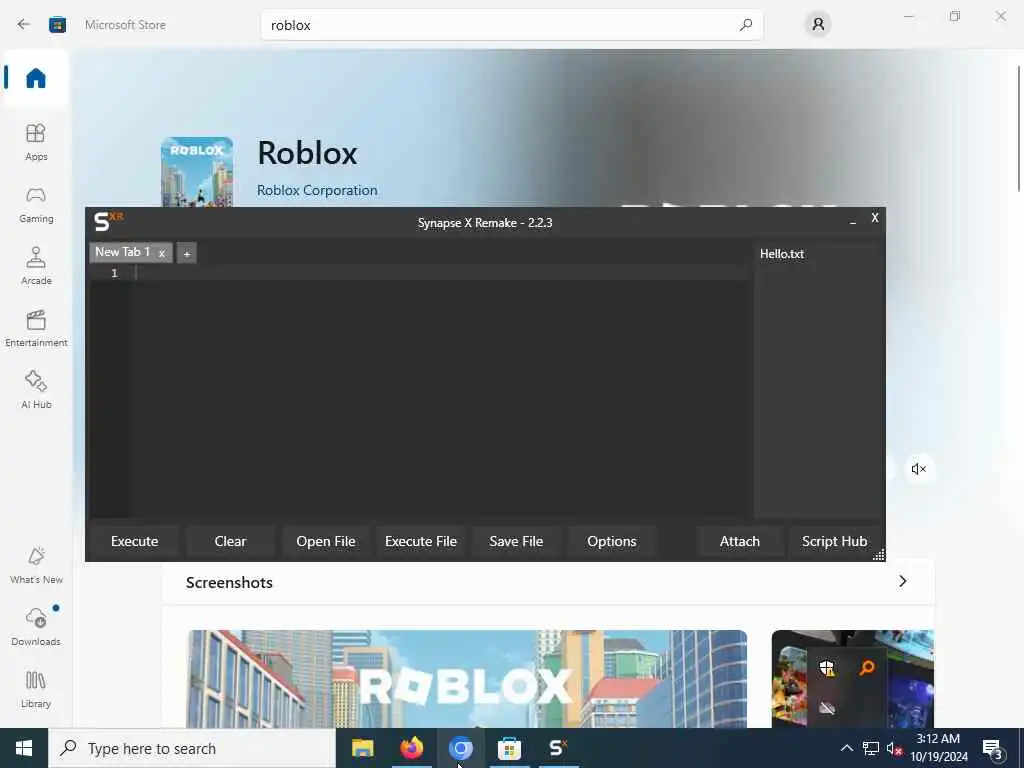Open What's New in Store sidebar
1024x768 pixels.
click(x=36, y=565)
